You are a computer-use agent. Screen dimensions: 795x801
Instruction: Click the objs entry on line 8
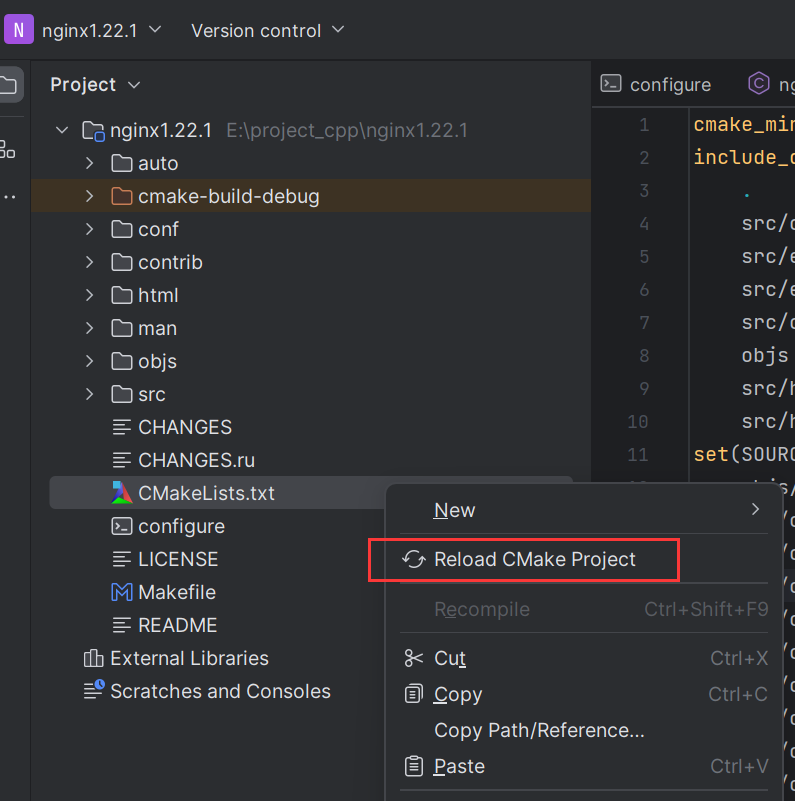(765, 356)
